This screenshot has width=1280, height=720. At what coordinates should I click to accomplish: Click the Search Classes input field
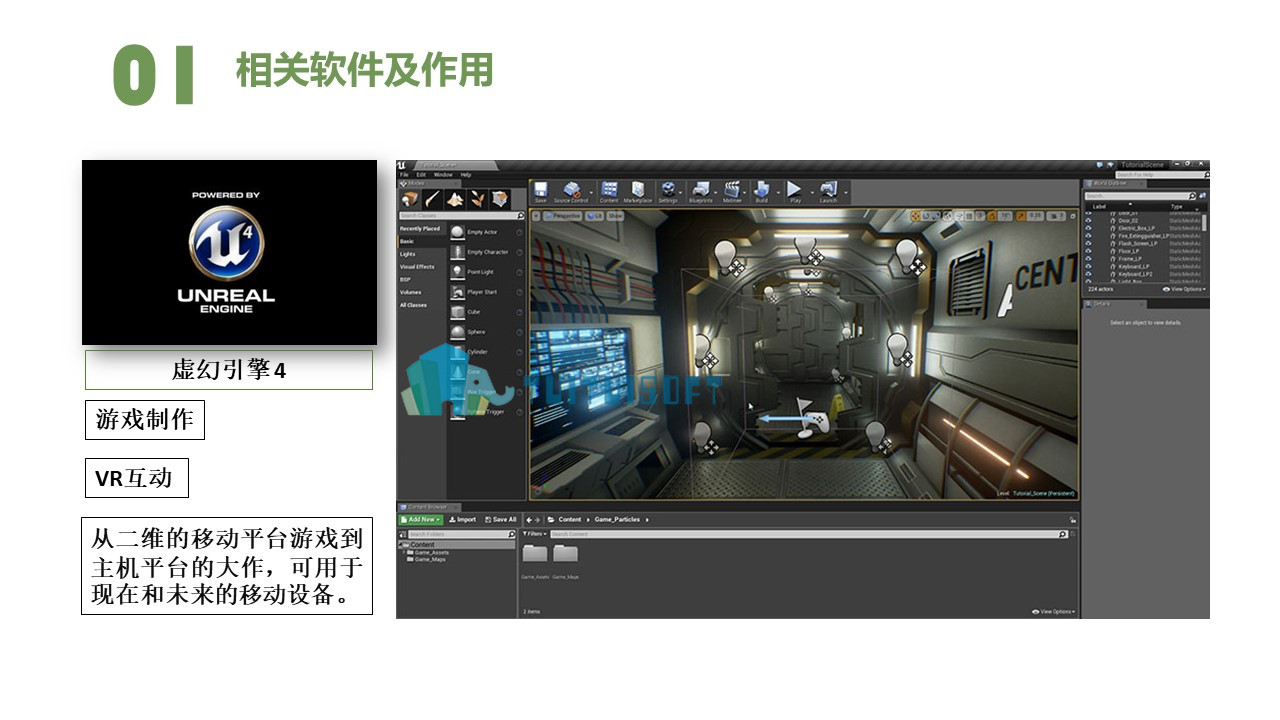[461, 216]
